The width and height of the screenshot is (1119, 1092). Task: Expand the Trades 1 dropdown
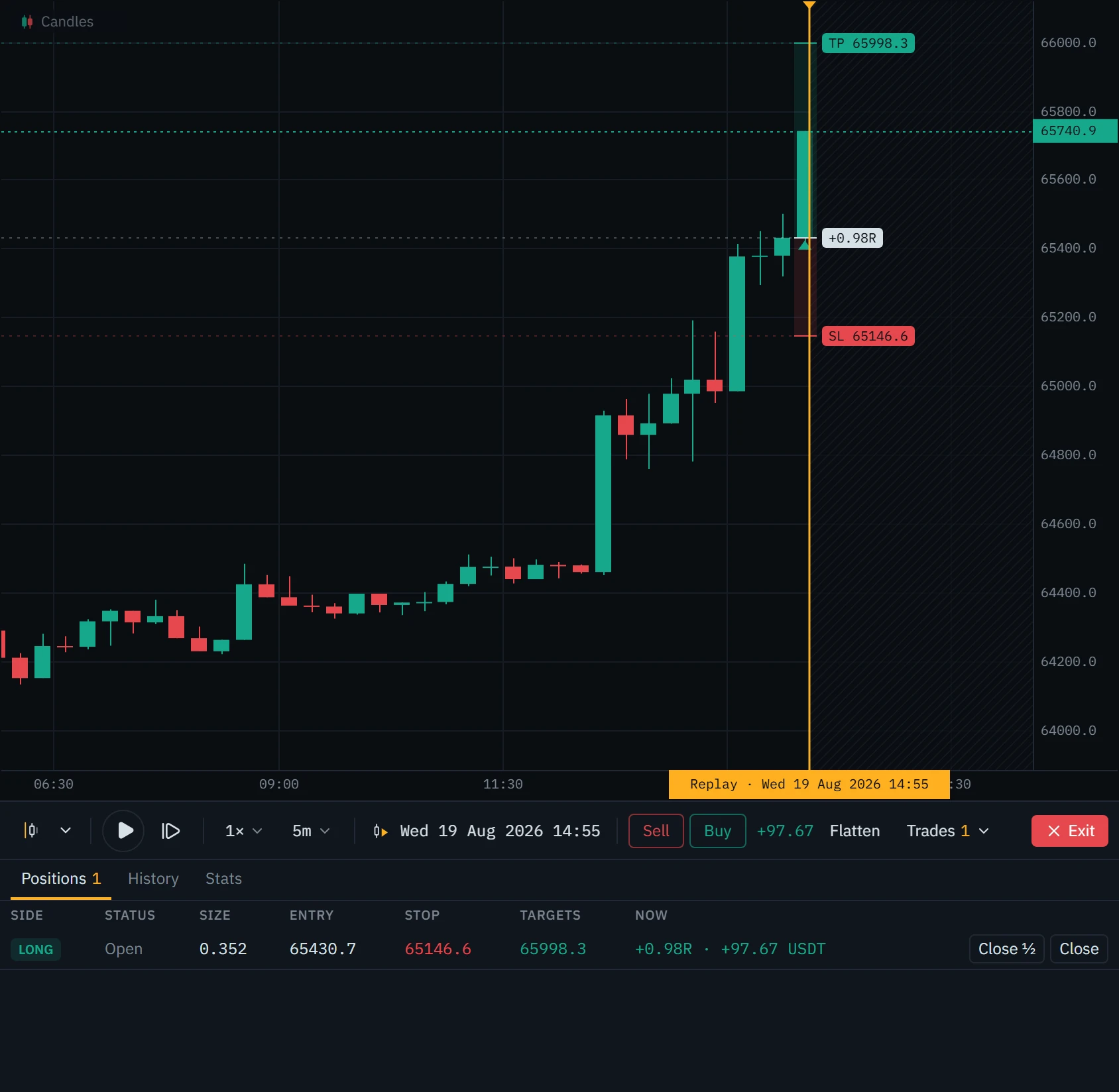coord(948,831)
